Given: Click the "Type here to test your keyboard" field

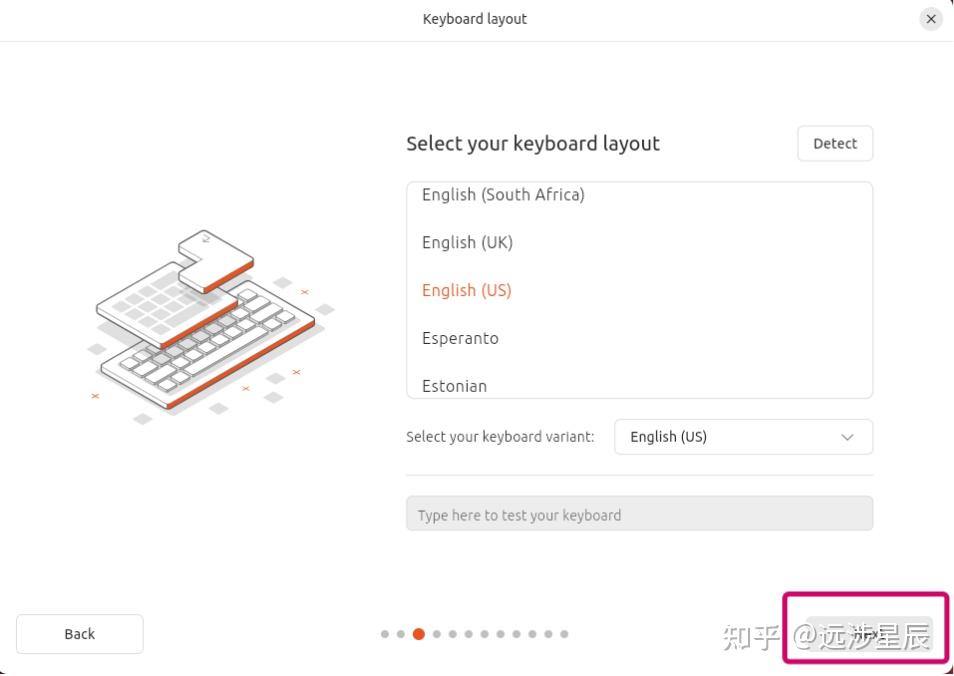Looking at the screenshot, I should 639,515.
